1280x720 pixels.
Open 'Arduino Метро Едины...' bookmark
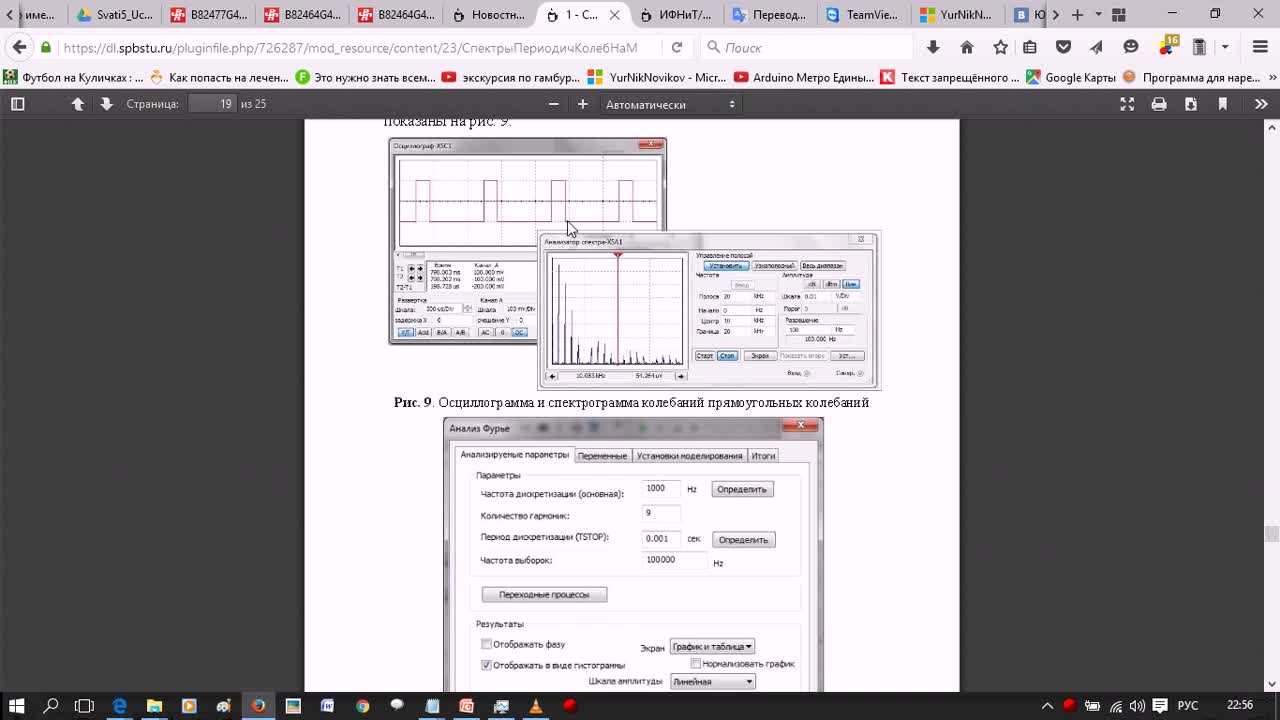(x=804, y=77)
